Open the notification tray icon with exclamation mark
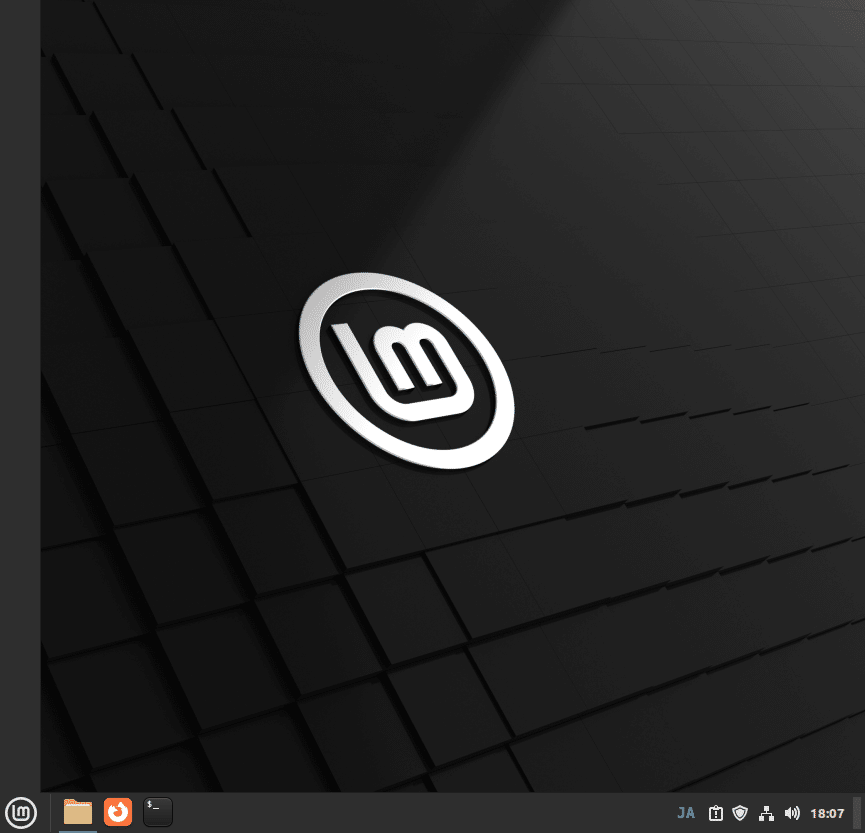 pyautogui.click(x=716, y=813)
